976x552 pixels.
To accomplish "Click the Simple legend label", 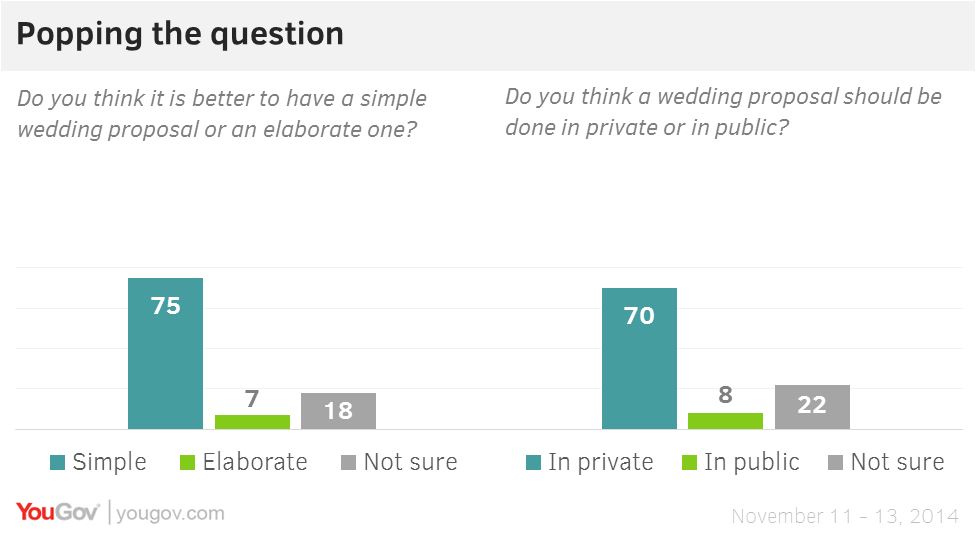I will [x=110, y=462].
